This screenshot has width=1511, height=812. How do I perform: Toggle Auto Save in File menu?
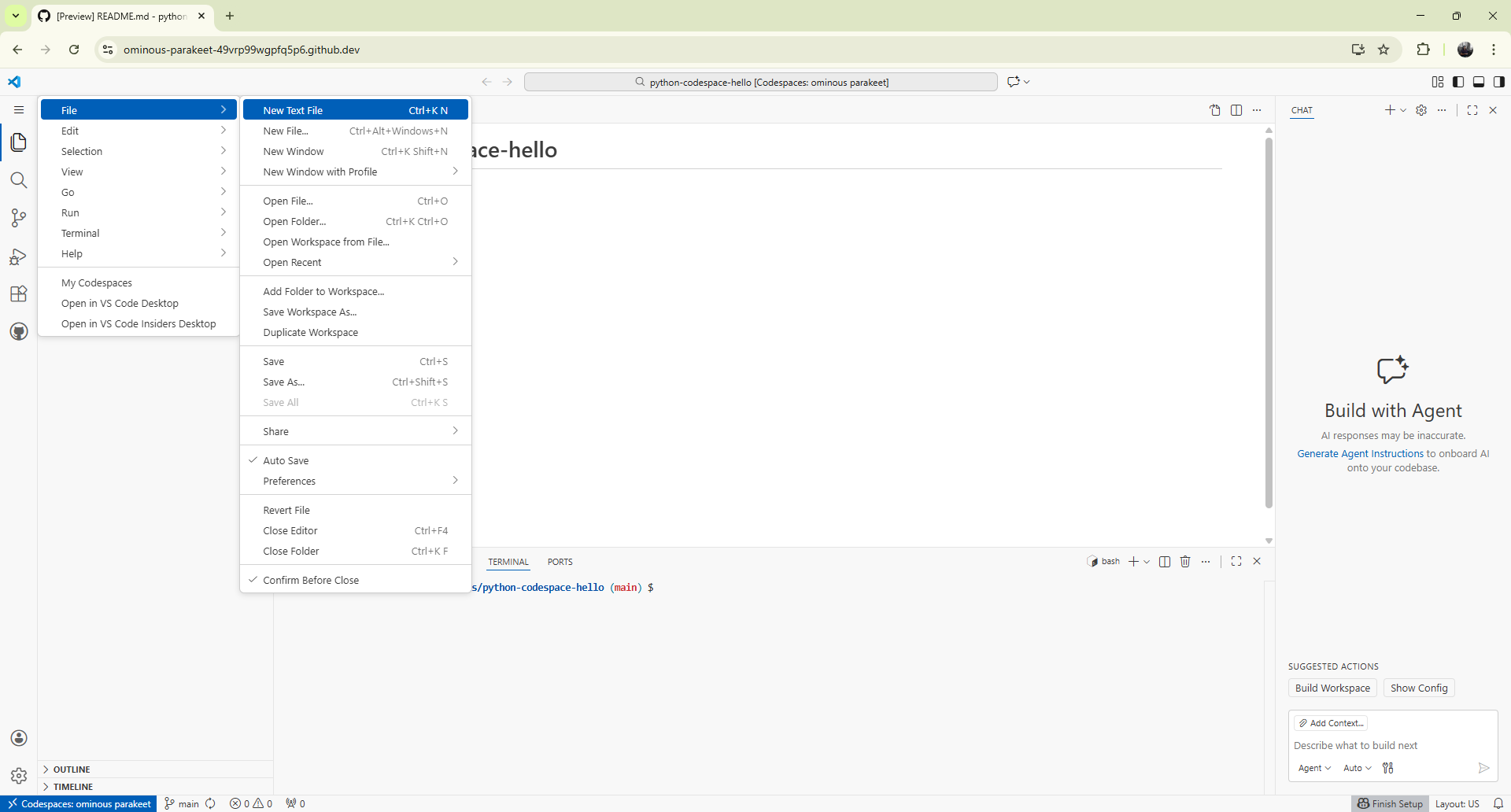[356, 460]
